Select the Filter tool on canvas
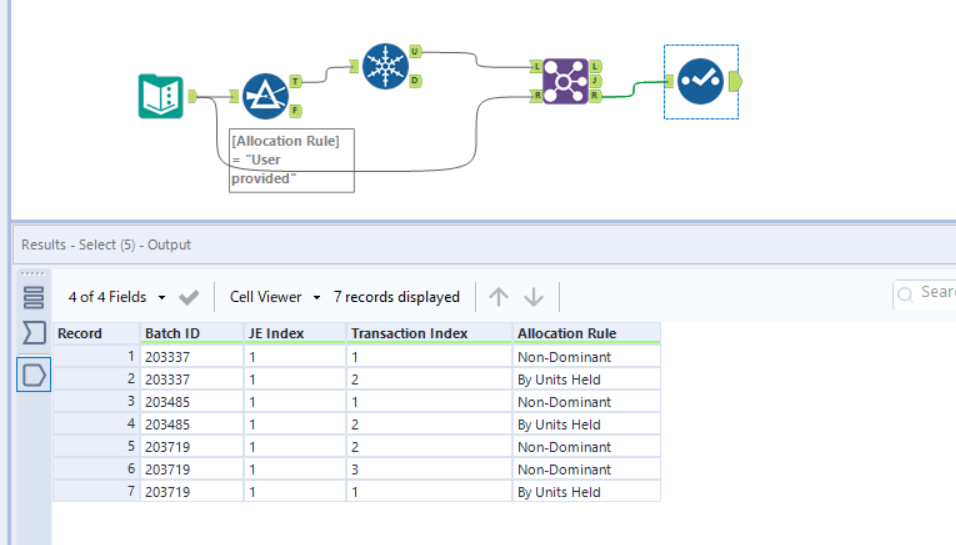Viewport: 956px width, 545px height. (x=265, y=96)
